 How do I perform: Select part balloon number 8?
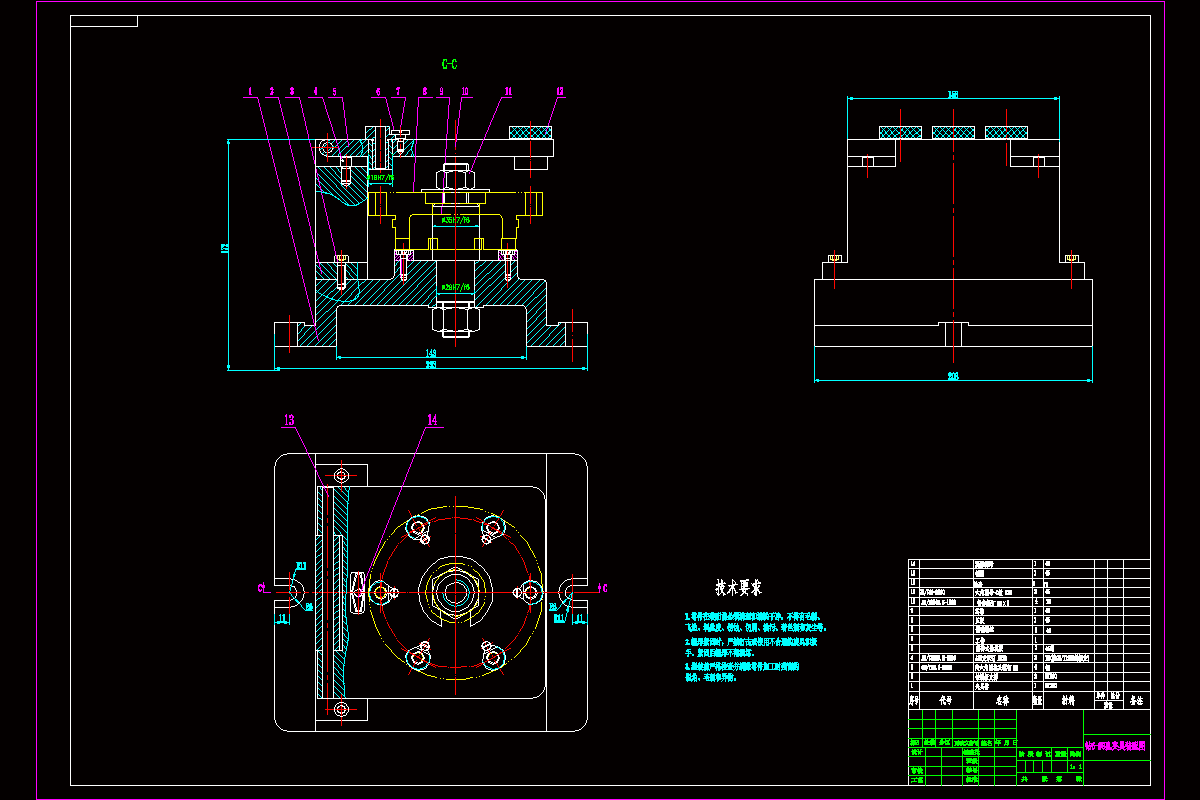[x=424, y=92]
